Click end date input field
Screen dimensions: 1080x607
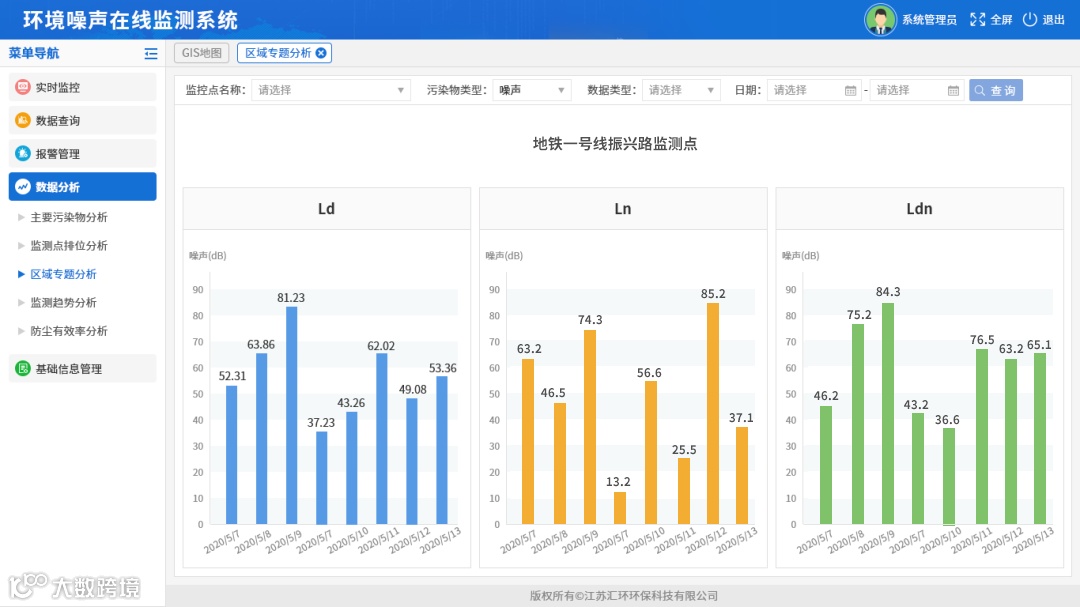pos(917,90)
